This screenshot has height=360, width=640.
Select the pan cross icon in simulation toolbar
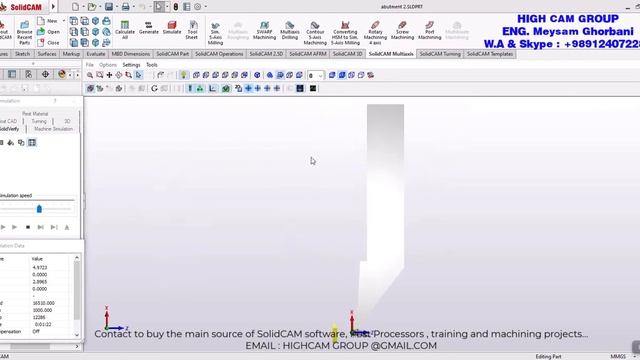tap(109, 75)
